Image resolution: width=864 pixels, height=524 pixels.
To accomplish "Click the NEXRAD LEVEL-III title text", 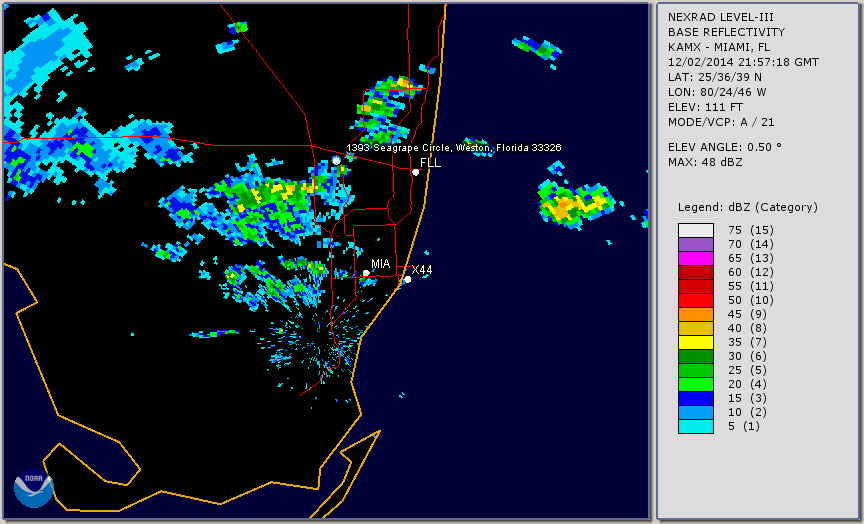I will (721, 17).
